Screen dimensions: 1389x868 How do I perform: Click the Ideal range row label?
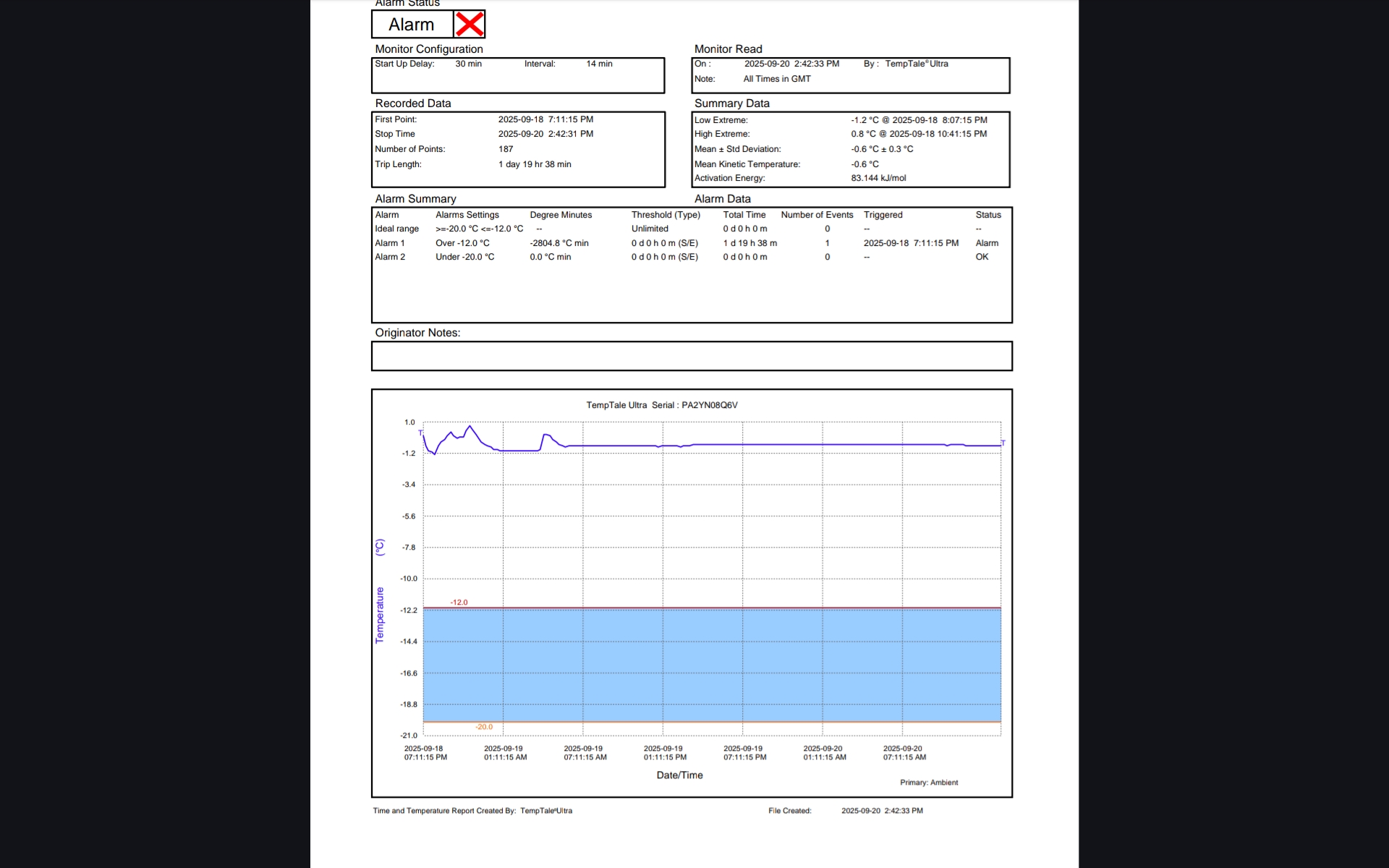coord(396,229)
